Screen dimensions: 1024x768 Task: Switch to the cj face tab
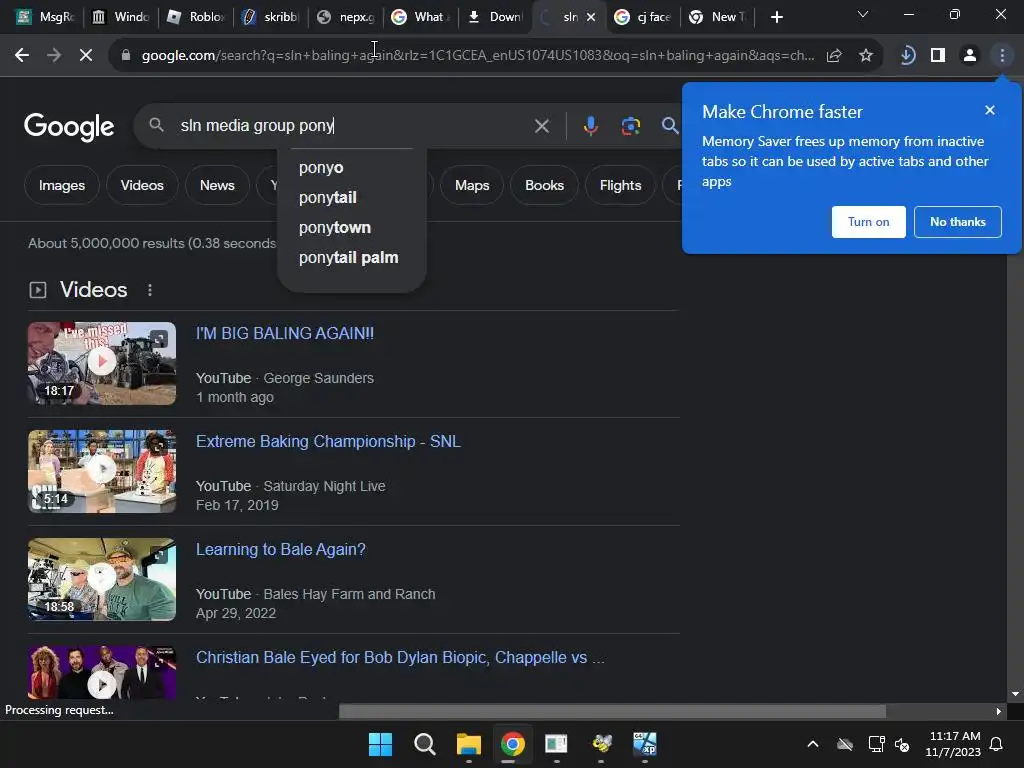[x=643, y=18]
